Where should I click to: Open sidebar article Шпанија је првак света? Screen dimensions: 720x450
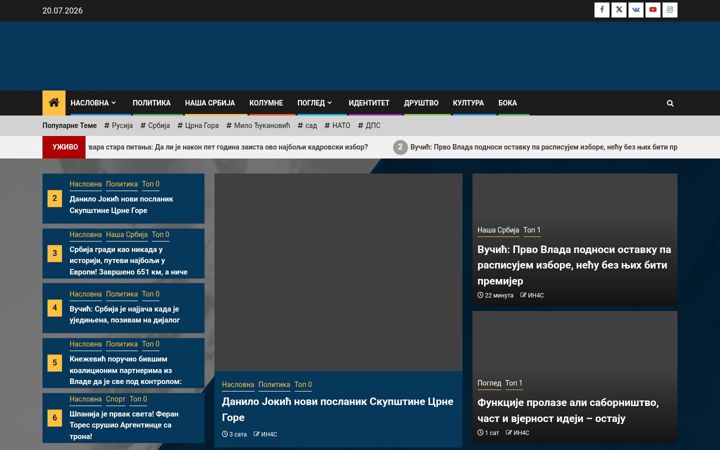pyautogui.click(x=124, y=425)
